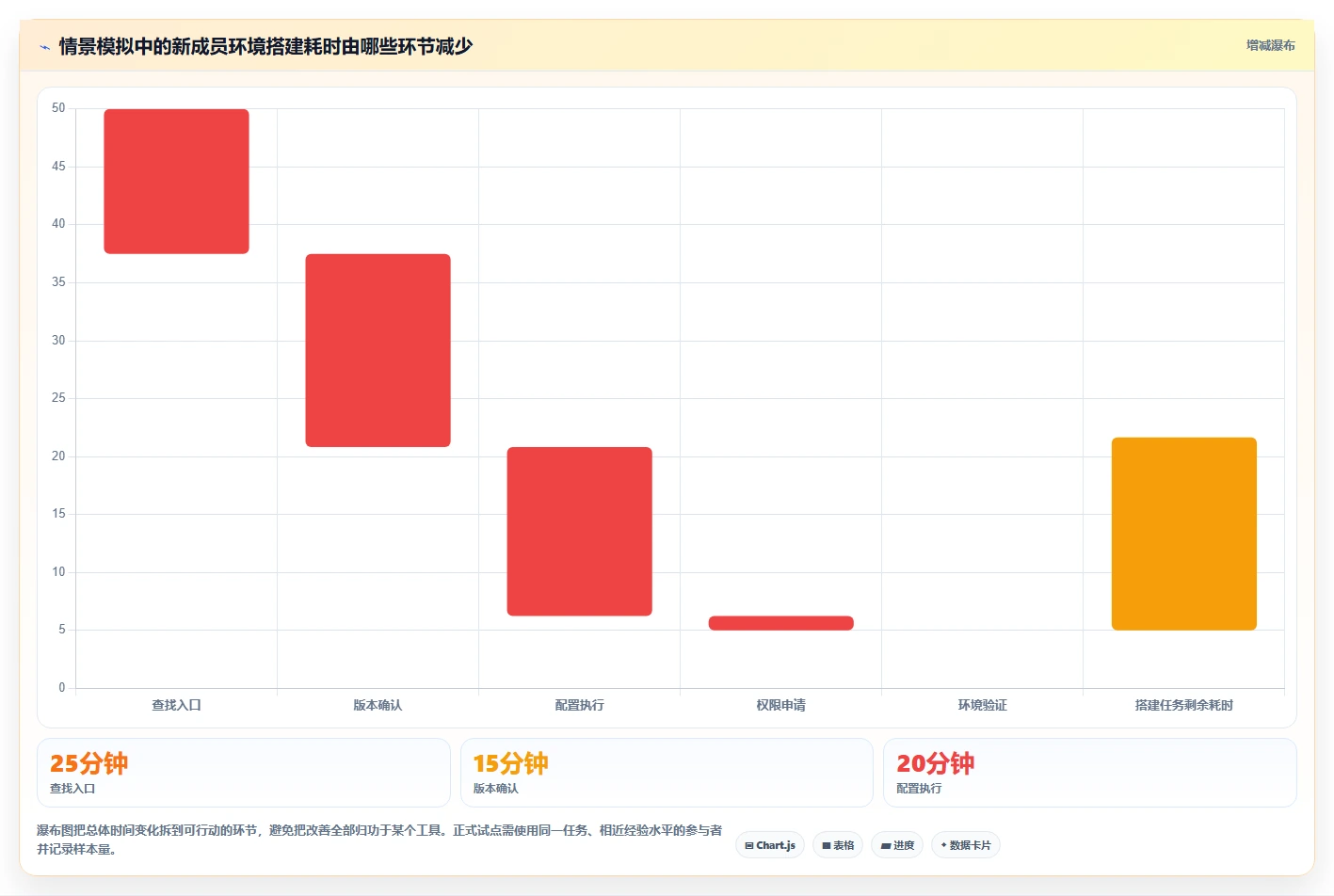Screen dimensions: 1334x896
Task: Click the red 版本确认 waterfall bar
Action: (378, 350)
